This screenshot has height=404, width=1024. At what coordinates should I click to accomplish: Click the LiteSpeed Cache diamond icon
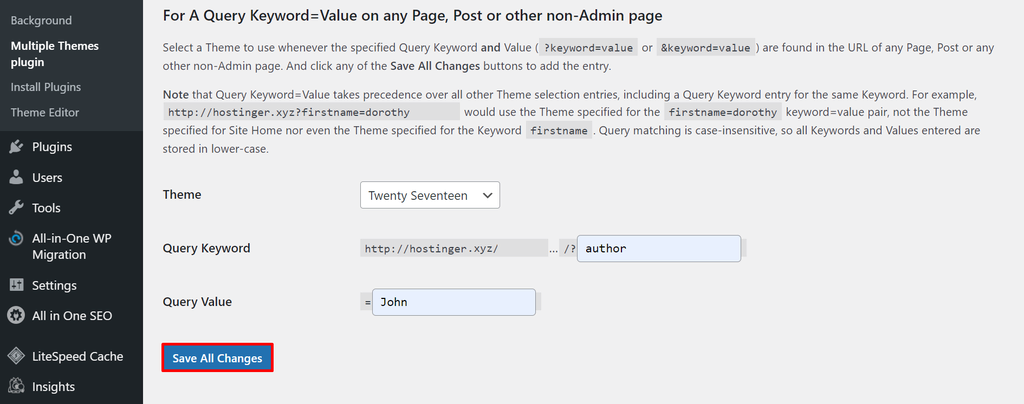point(16,356)
